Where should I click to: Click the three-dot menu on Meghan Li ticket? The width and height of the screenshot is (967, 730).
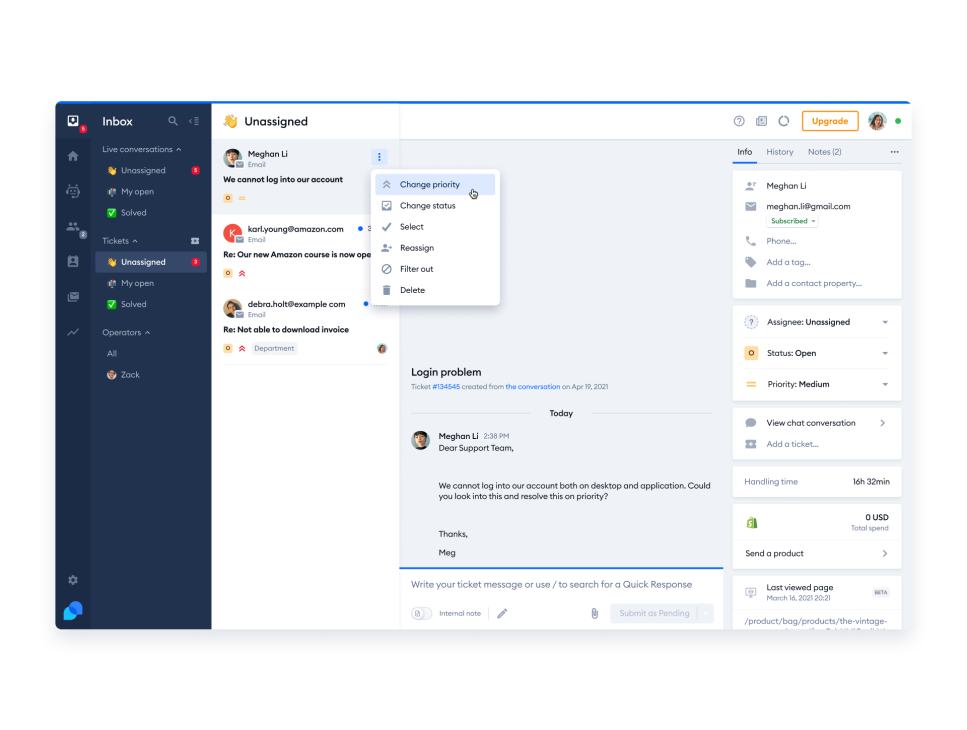click(379, 157)
